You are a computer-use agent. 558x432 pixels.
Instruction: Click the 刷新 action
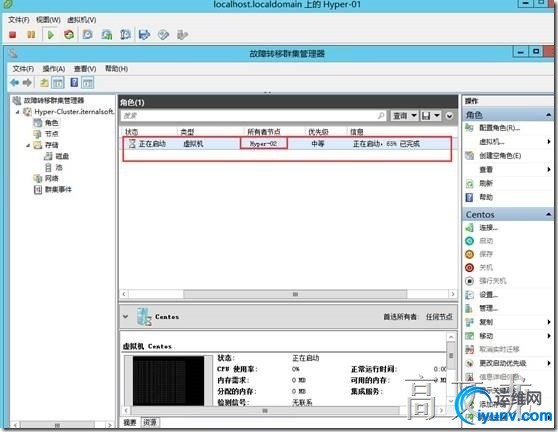(x=485, y=183)
